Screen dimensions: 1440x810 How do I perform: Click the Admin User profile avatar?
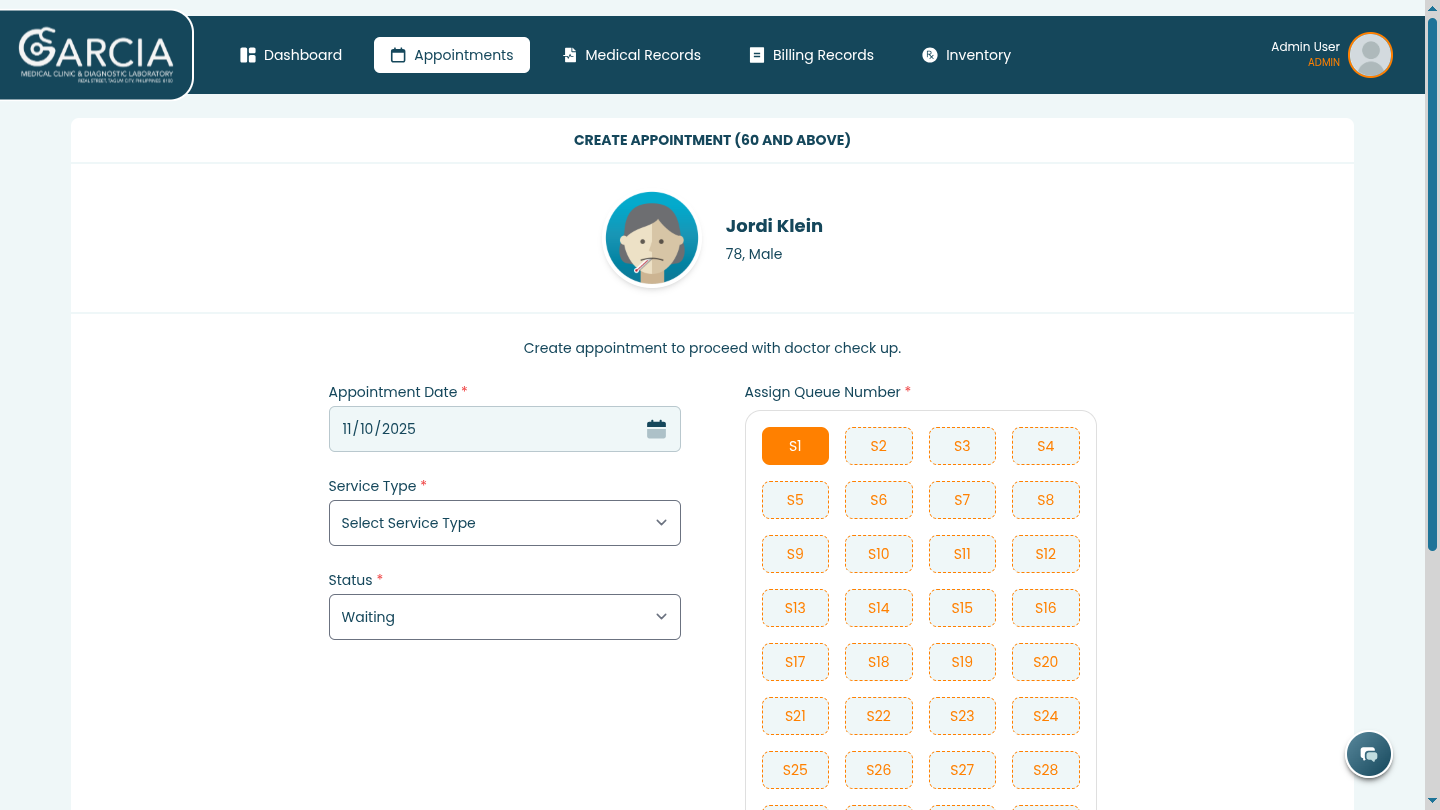(1370, 55)
